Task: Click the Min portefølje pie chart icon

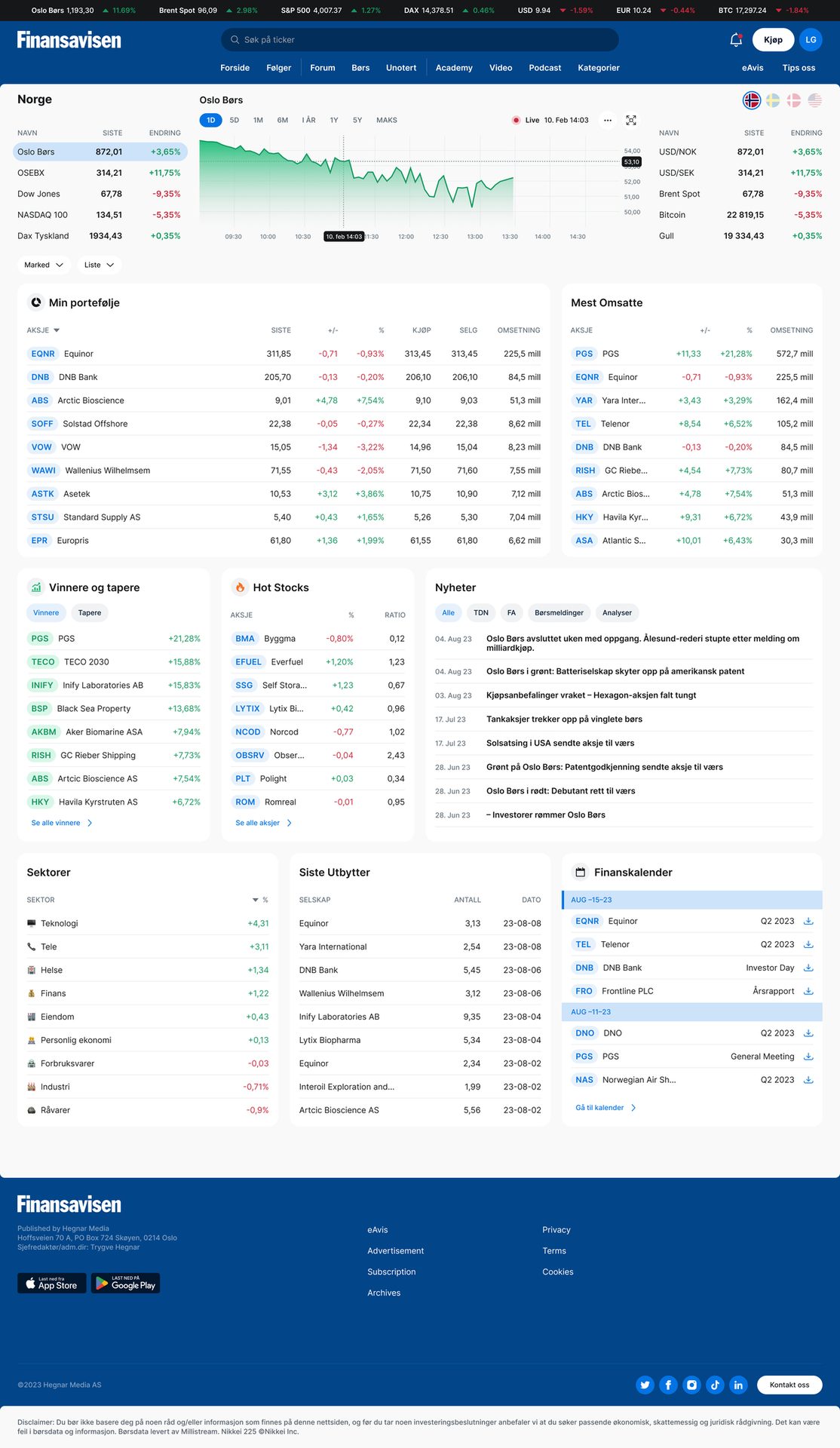Action: [x=35, y=302]
